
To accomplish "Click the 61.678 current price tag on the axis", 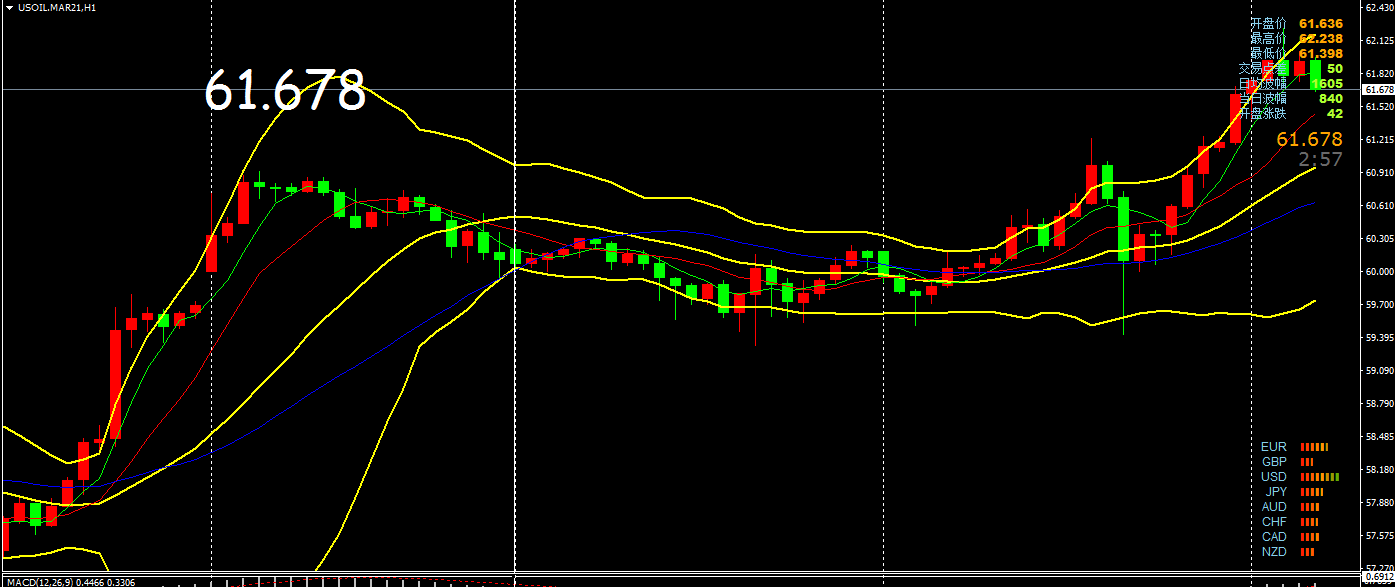I will pos(1378,90).
